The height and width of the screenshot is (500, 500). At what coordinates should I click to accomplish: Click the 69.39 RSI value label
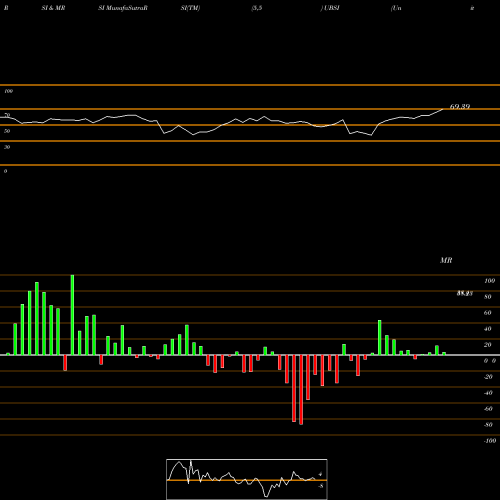(x=460, y=107)
